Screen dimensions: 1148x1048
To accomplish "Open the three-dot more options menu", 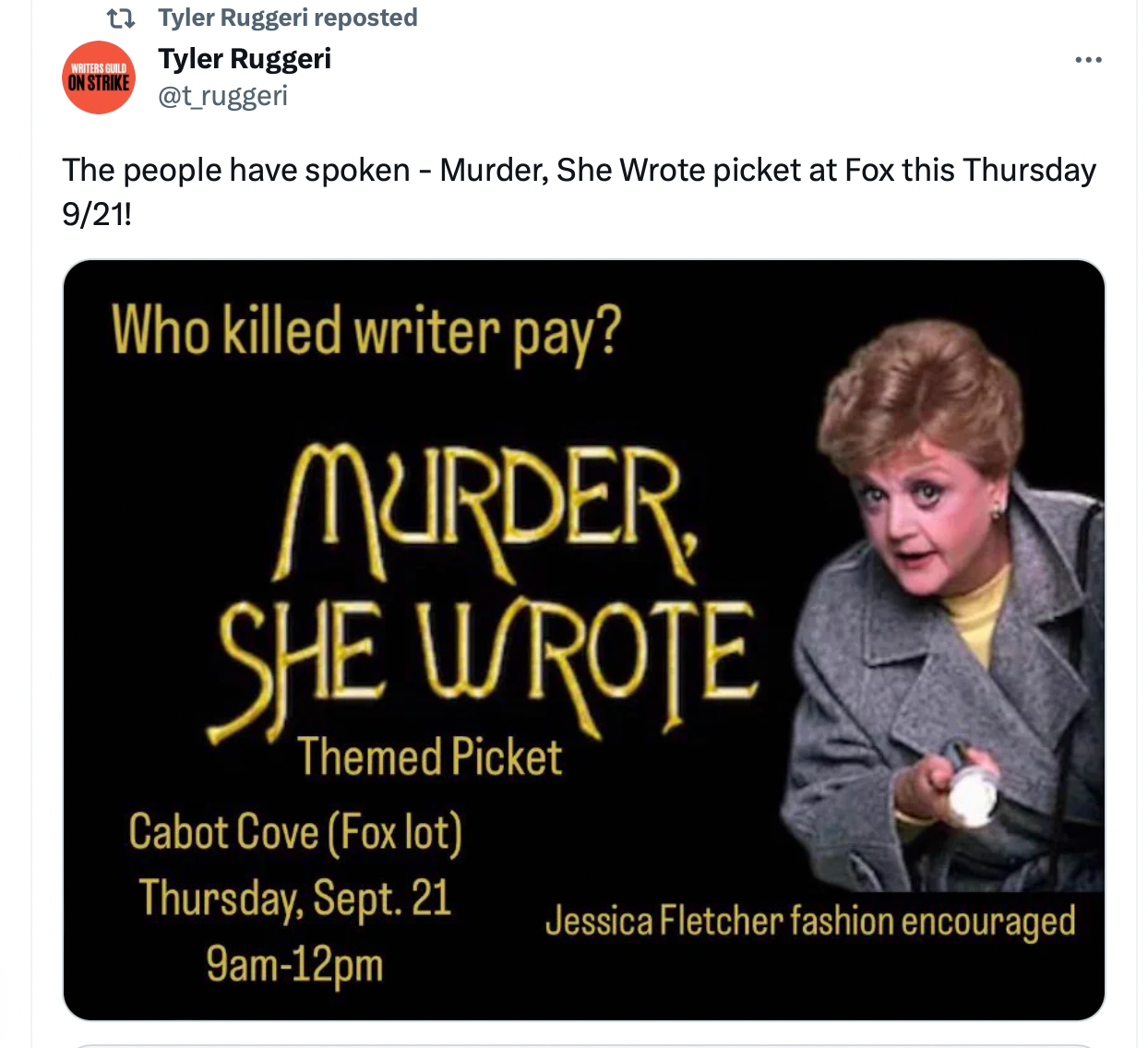I will coord(1088,60).
